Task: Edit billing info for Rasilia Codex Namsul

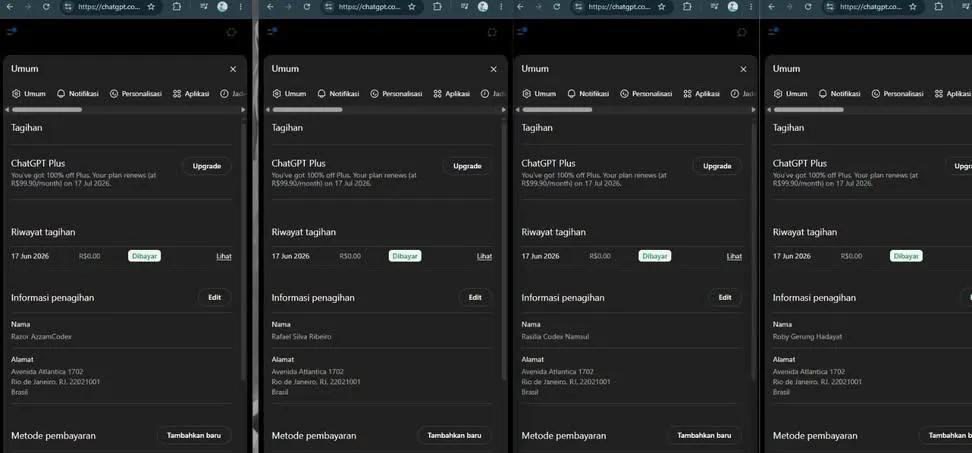Action: tap(725, 297)
